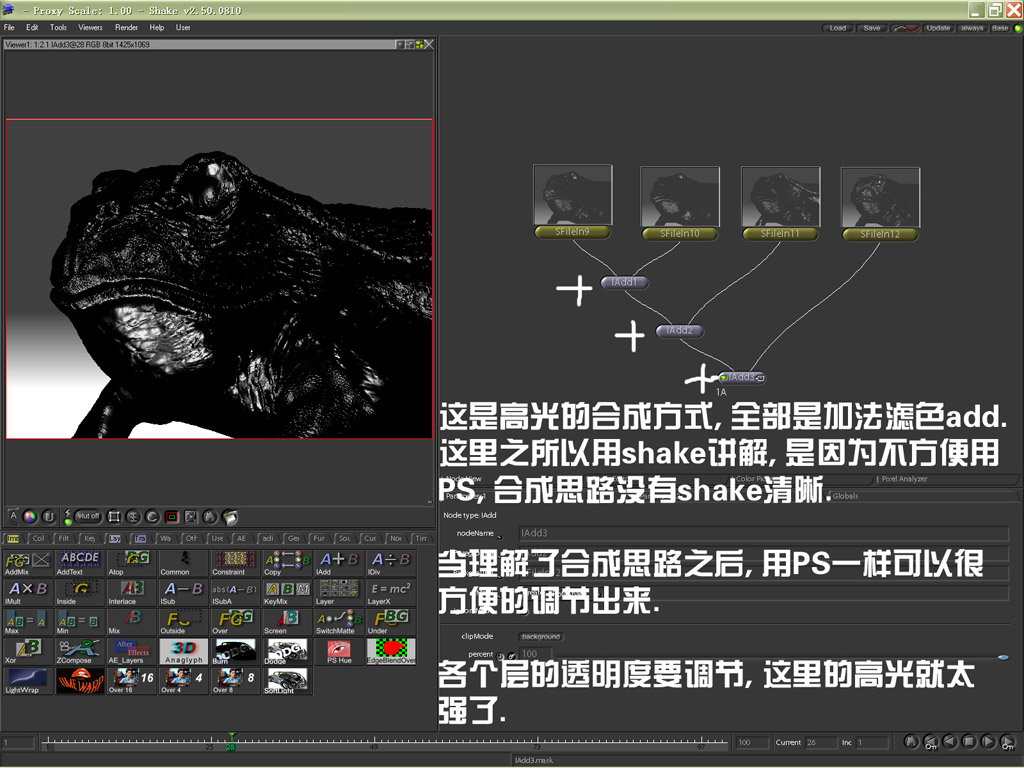Insert the SoftLight node
The height and width of the screenshot is (768, 1024).
[x=287, y=680]
